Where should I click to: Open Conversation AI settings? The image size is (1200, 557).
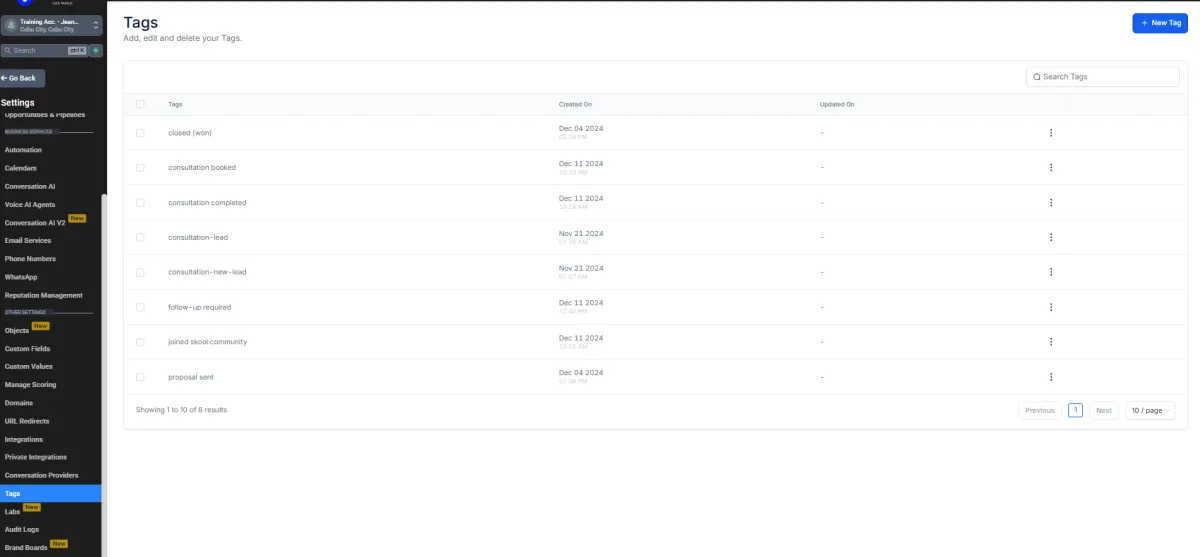click(30, 186)
